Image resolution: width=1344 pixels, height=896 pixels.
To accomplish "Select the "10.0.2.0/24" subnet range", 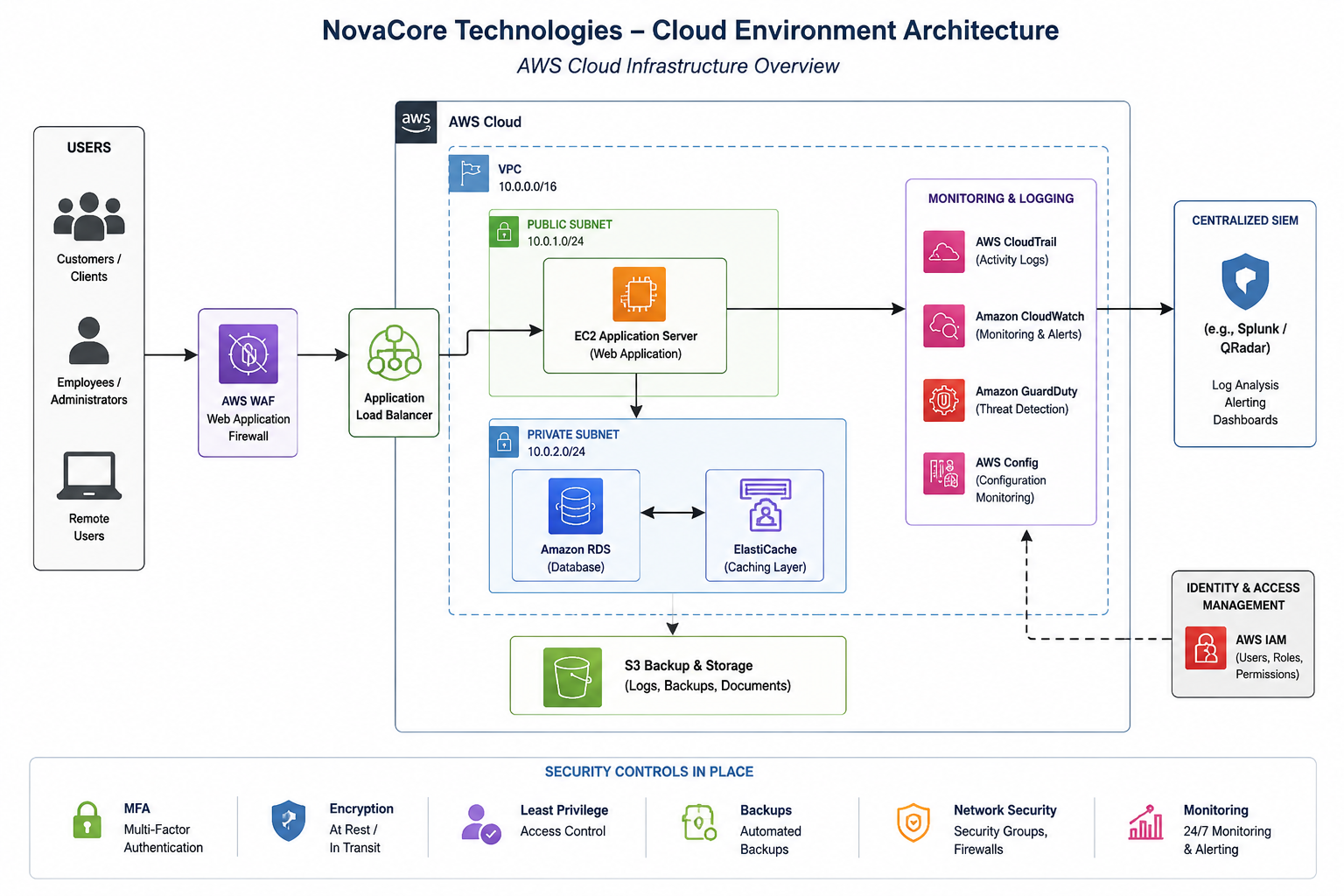I will 556,452.
